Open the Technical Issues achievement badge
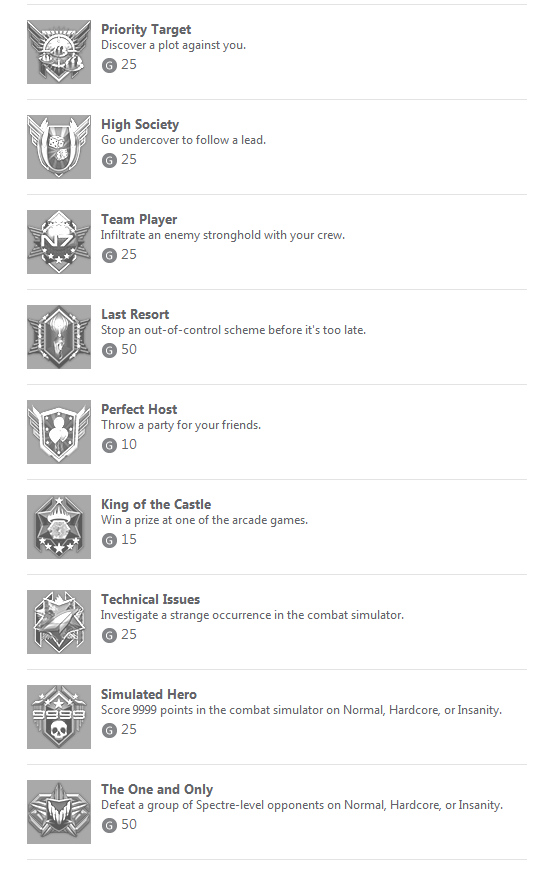 (x=59, y=622)
